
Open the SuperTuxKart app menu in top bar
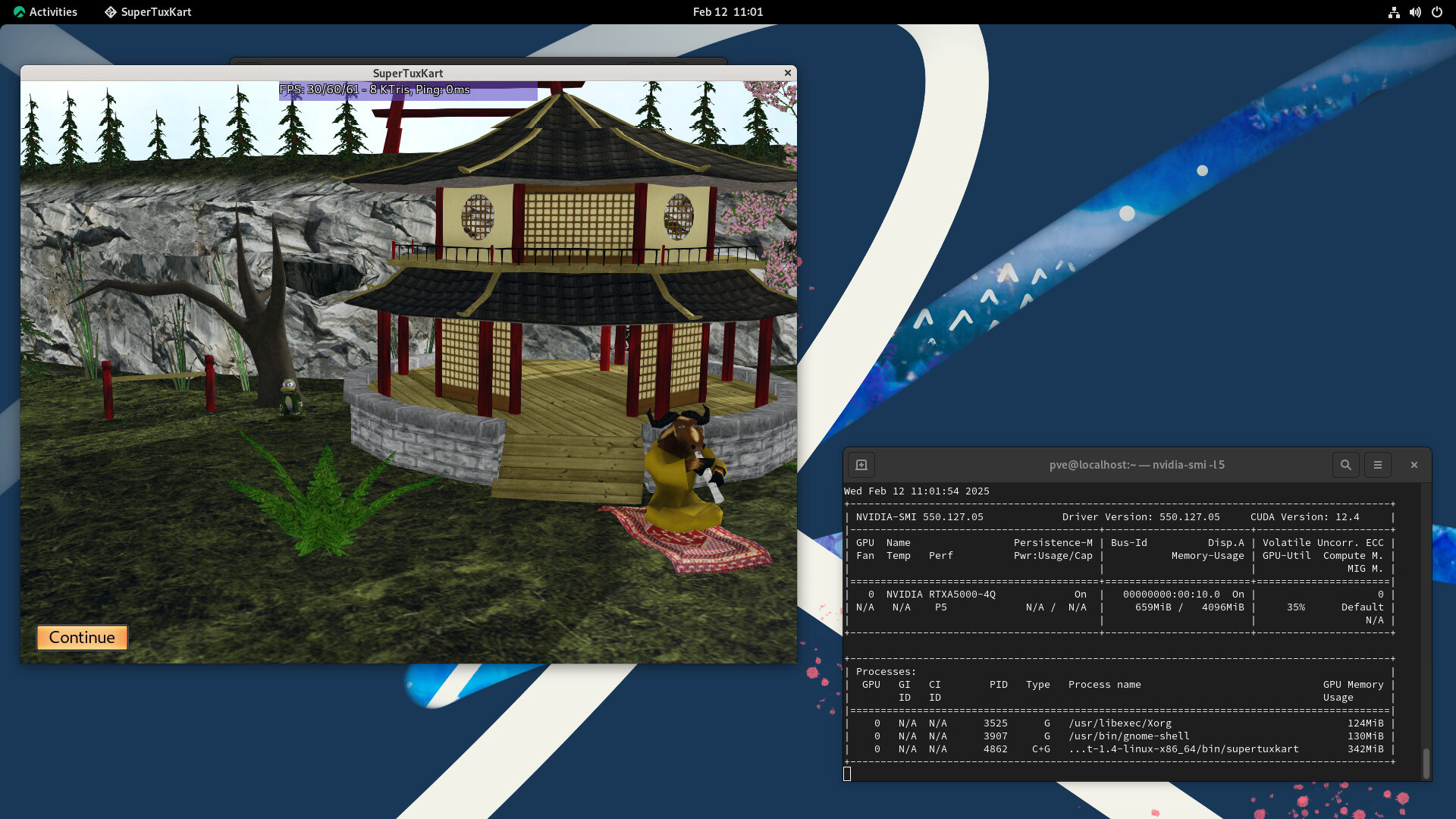click(148, 11)
